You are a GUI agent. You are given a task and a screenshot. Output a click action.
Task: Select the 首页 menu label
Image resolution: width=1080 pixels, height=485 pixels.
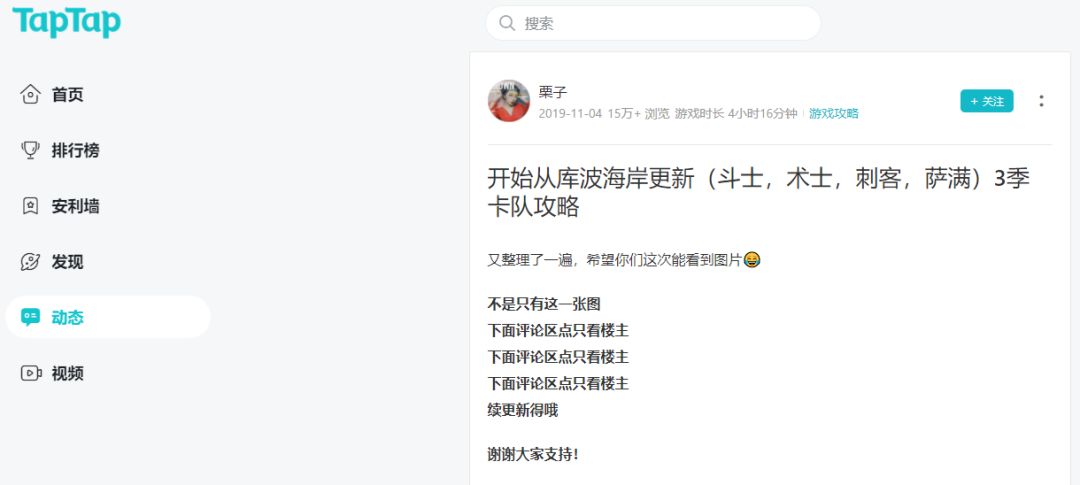click(x=68, y=94)
